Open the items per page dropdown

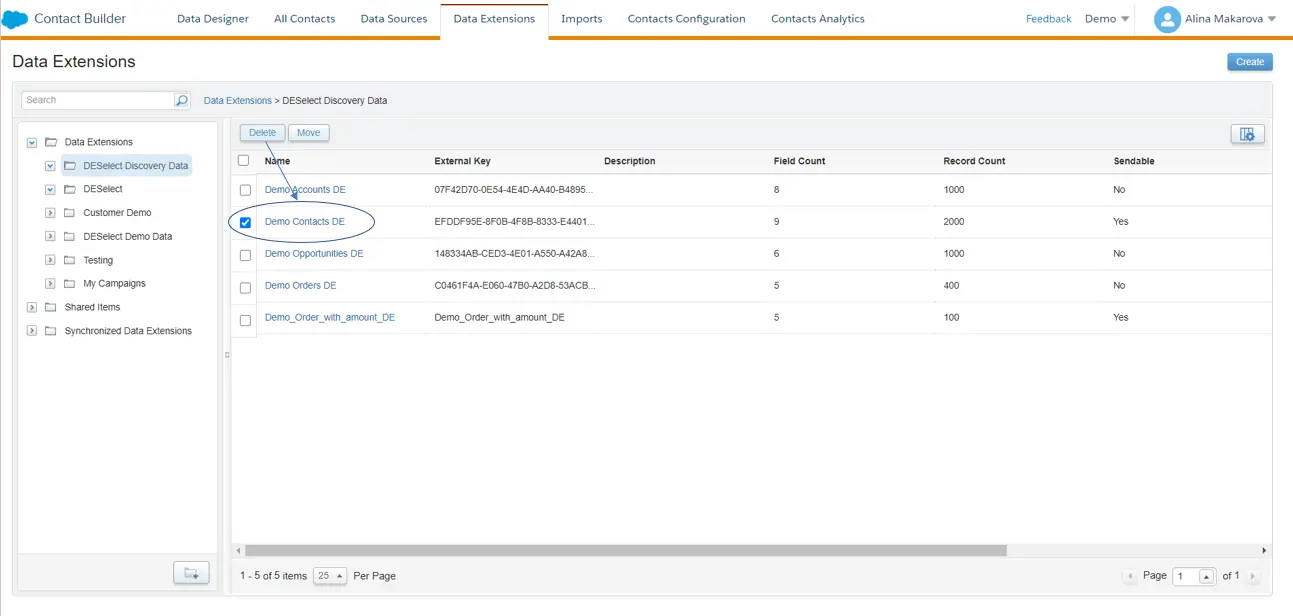coord(330,576)
